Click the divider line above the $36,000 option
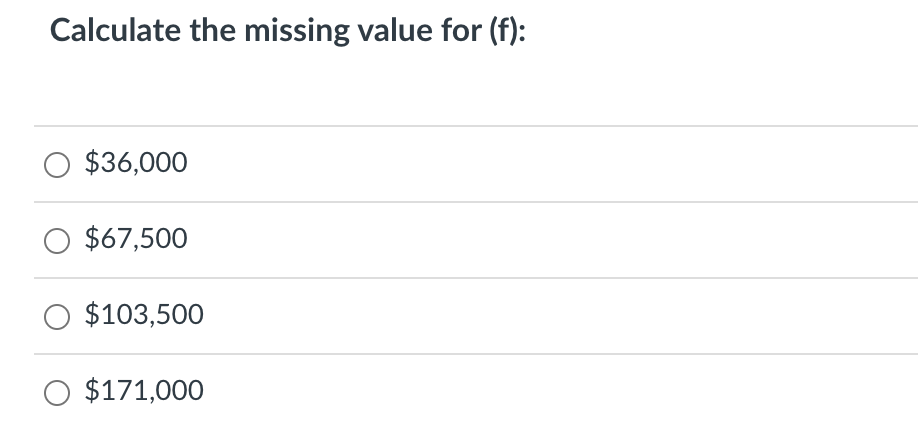The height and width of the screenshot is (440, 918). point(476,126)
